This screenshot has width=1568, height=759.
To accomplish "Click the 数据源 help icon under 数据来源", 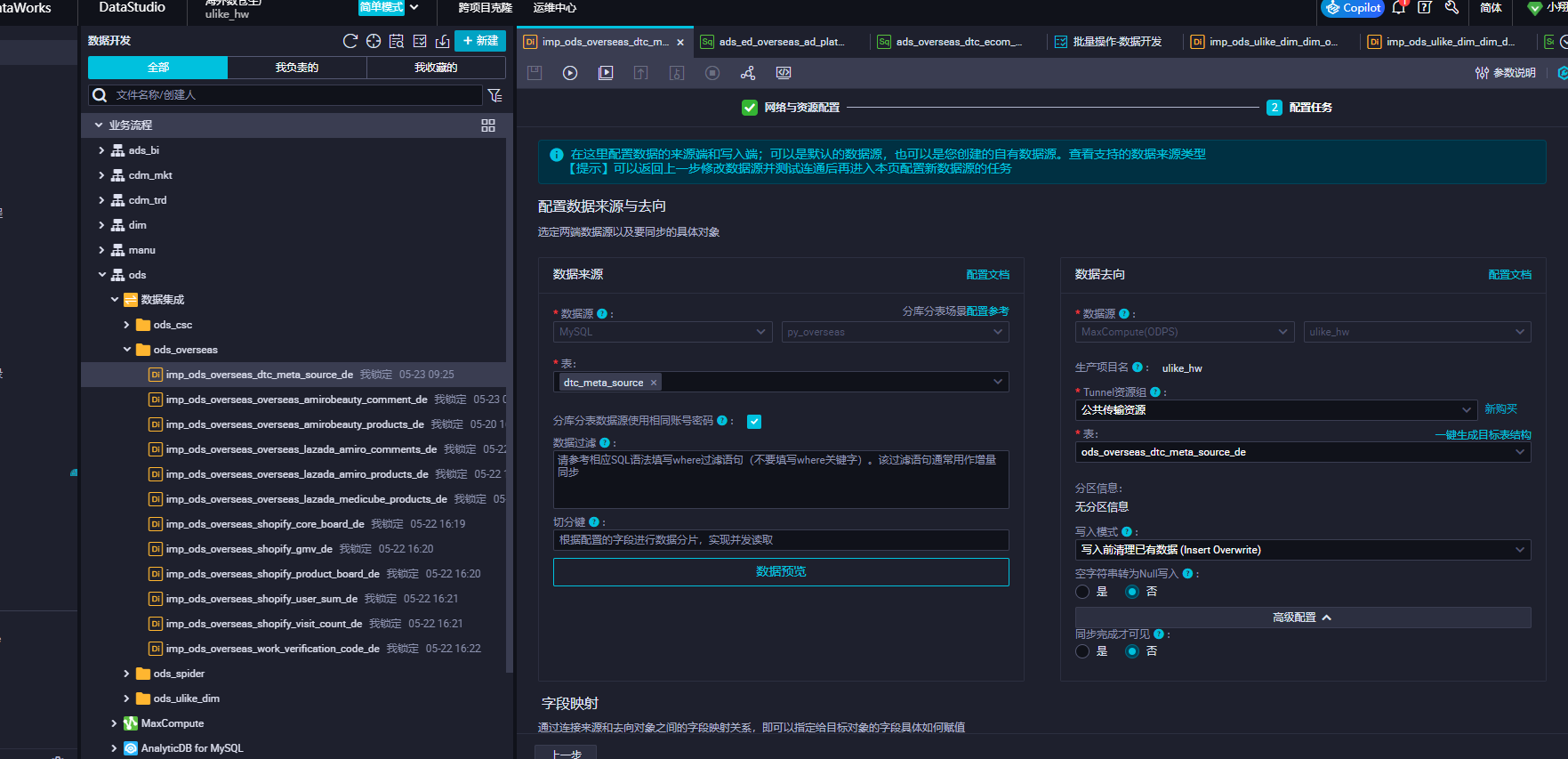I will (x=602, y=313).
